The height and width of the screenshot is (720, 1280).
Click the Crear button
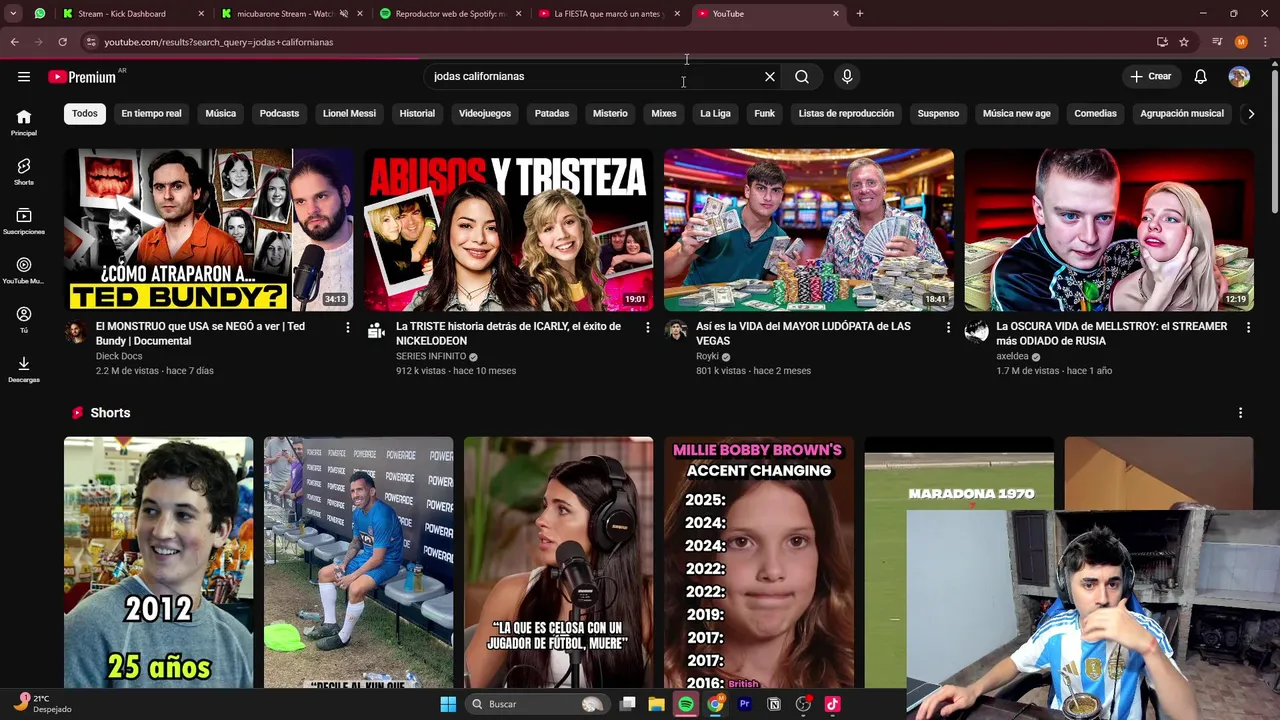pos(1150,77)
